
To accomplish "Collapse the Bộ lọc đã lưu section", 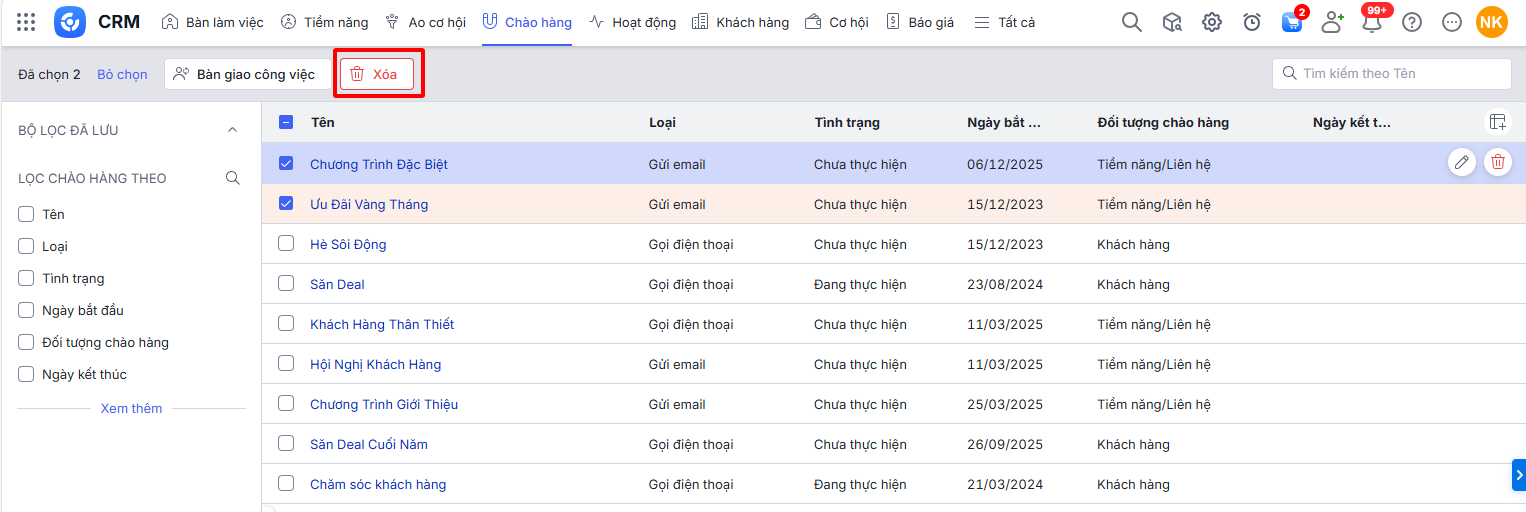I will pyautogui.click(x=232, y=130).
